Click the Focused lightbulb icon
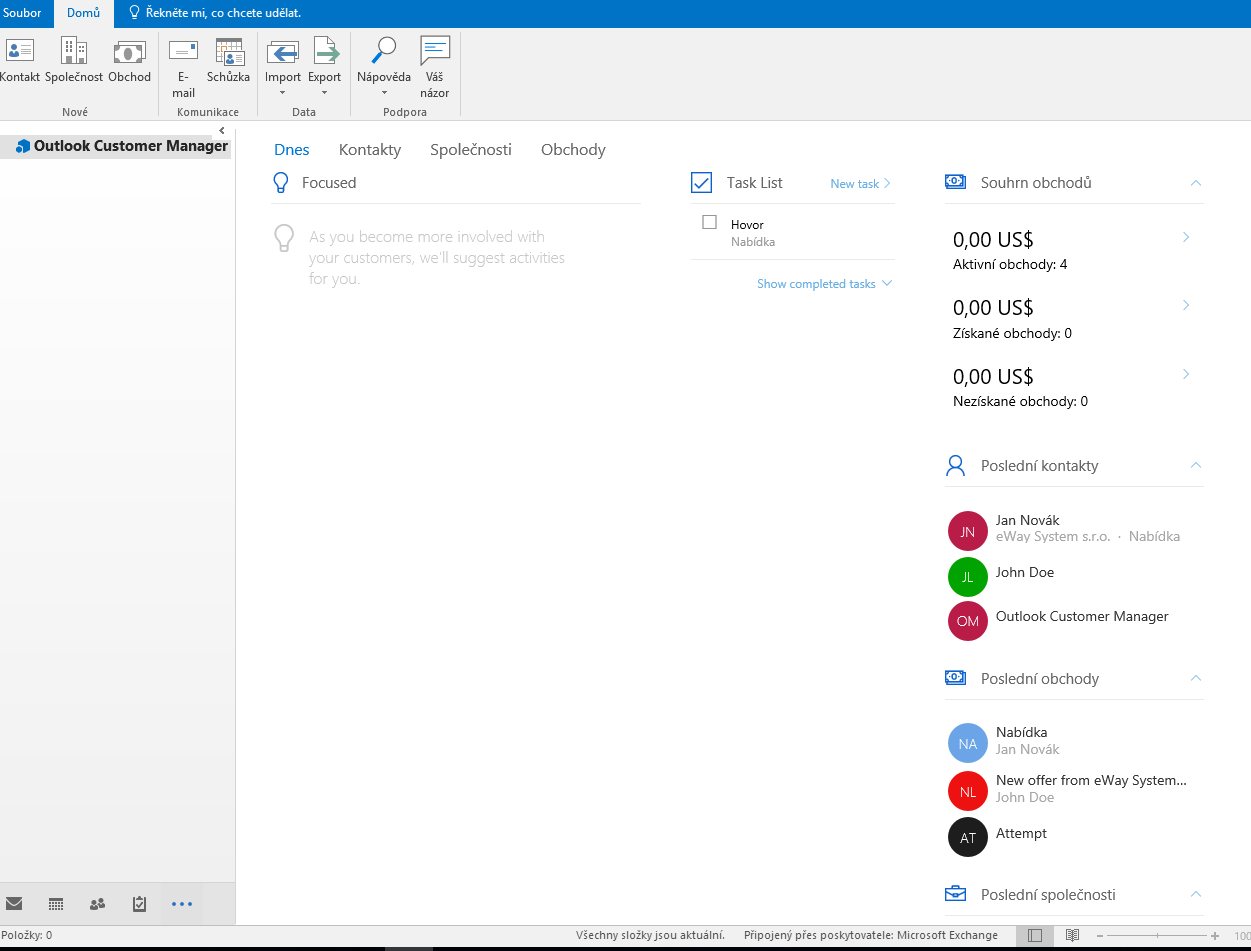This screenshot has height=951, width=1251. pyautogui.click(x=281, y=182)
